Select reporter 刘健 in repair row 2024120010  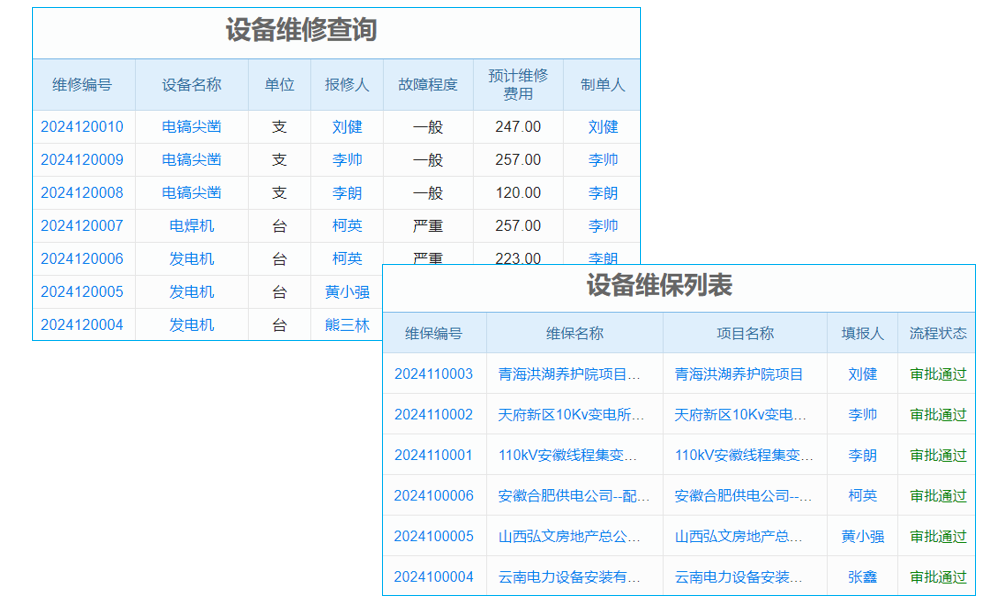(347, 126)
